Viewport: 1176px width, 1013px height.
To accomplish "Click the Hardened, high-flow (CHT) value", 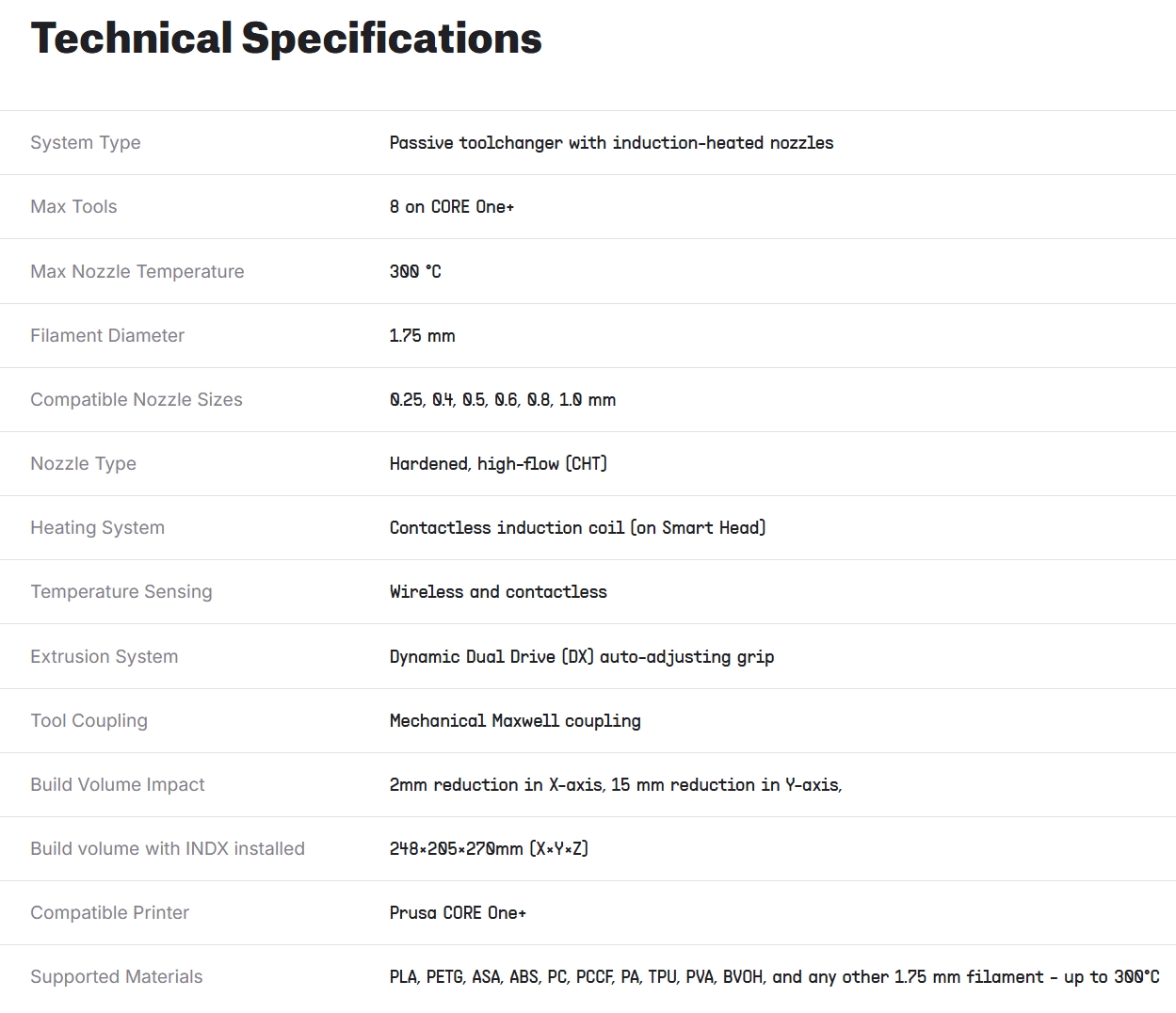I will point(498,464).
